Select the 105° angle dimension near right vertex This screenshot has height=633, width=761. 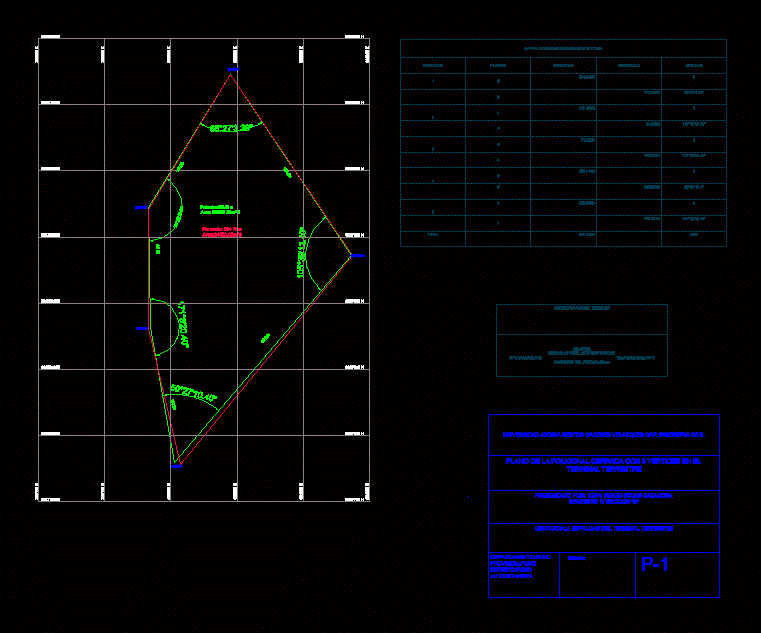tap(301, 252)
